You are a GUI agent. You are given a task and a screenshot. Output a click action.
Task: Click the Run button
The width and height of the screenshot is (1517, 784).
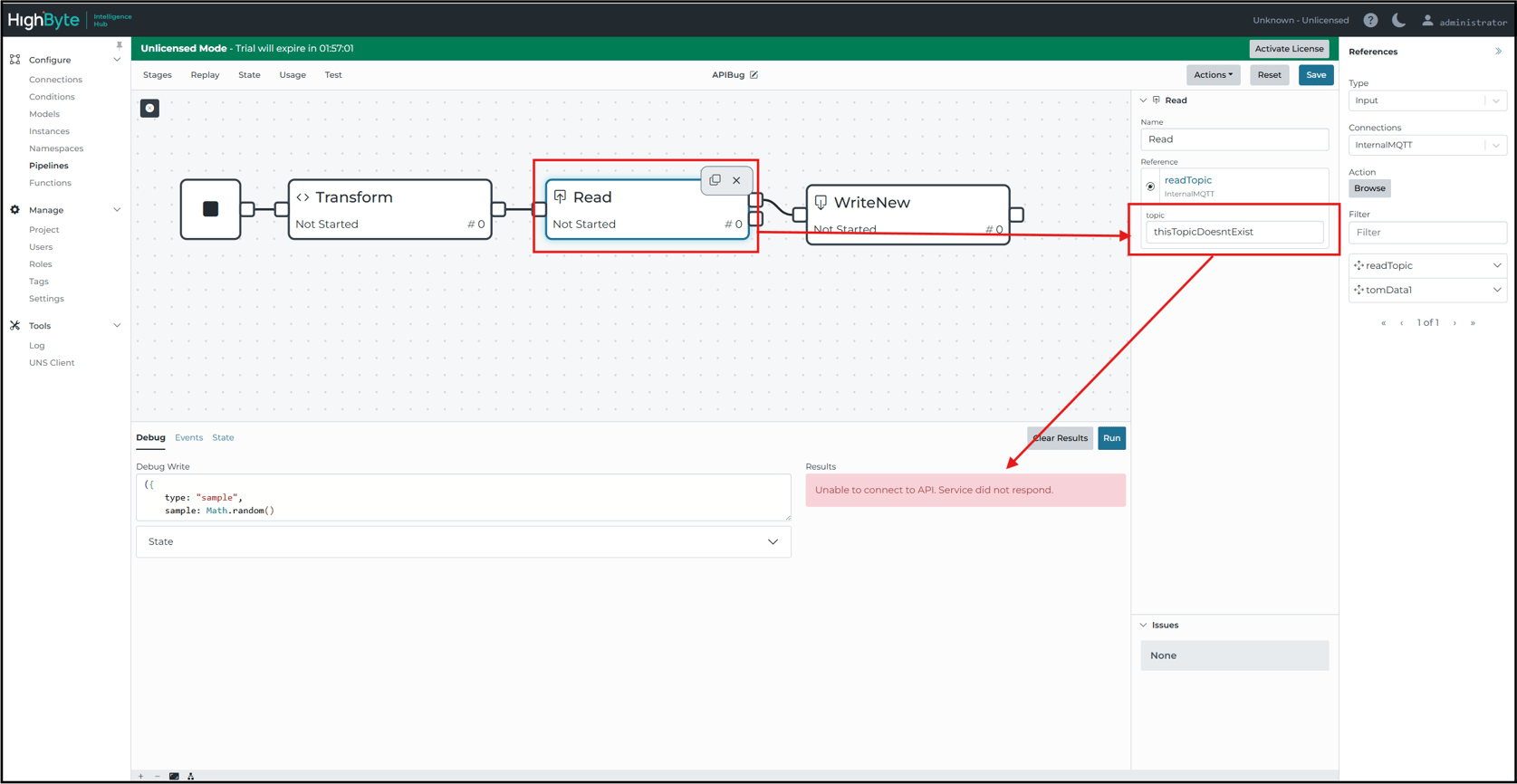pos(1111,438)
